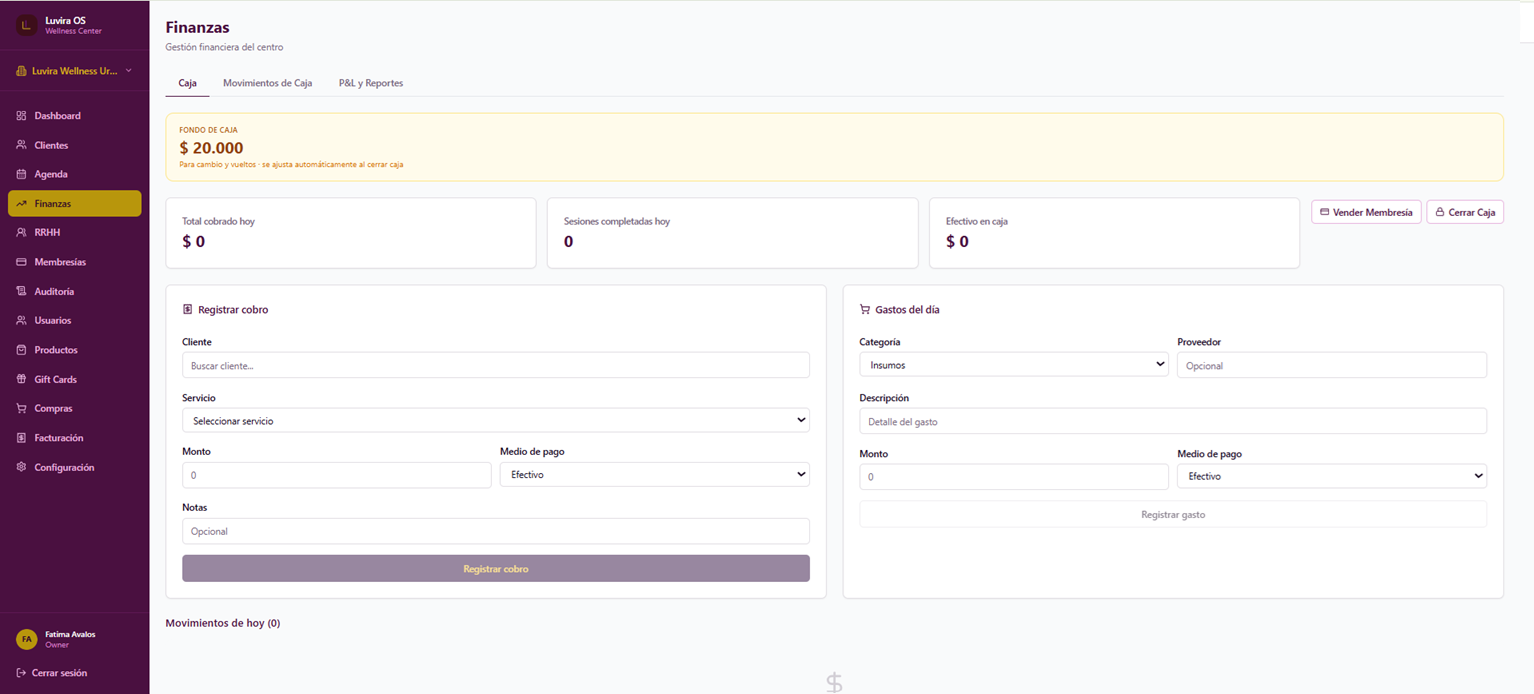This screenshot has height=694, width=1534.
Task: Click the Finanzas trend chart icon
Action: pyautogui.click(x=21, y=203)
